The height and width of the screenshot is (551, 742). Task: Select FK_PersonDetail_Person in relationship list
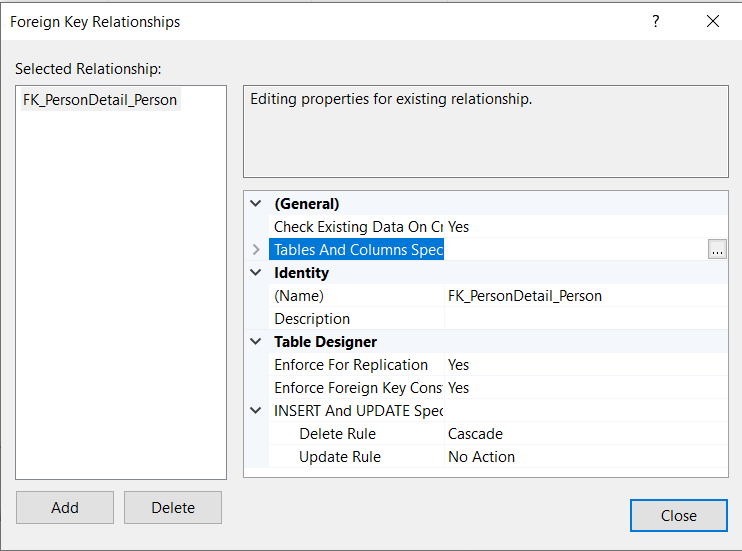(100, 100)
